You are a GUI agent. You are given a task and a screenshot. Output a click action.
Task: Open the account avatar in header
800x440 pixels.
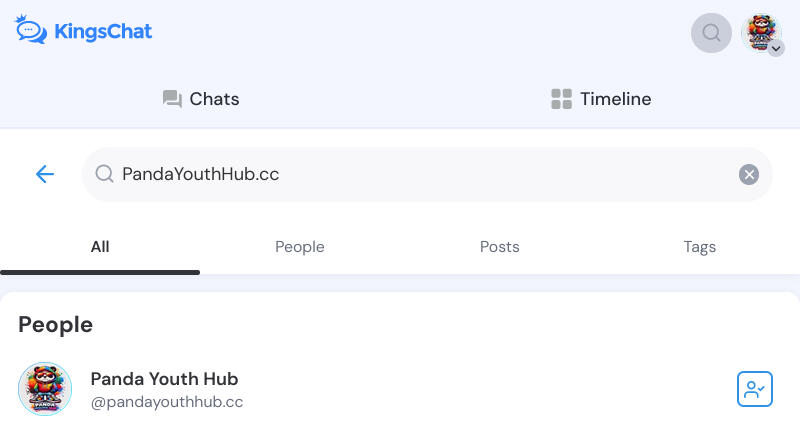(x=761, y=33)
